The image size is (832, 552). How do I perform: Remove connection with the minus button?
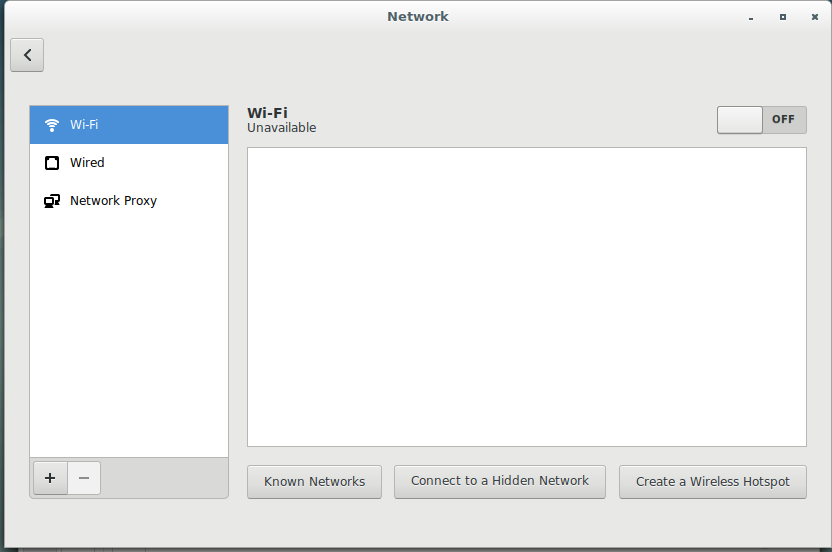pos(84,478)
